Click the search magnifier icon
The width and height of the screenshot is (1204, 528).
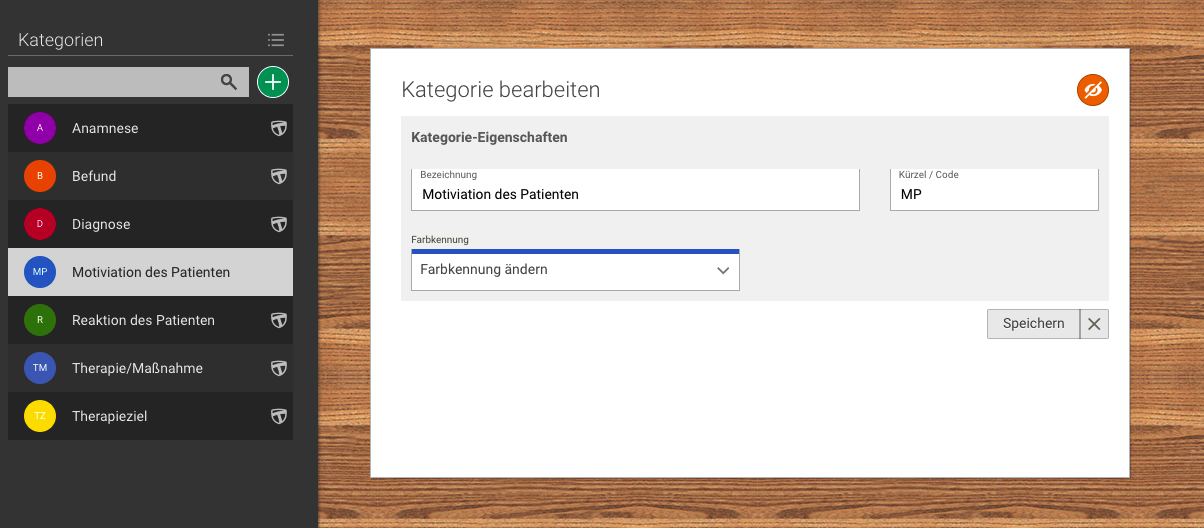pos(229,82)
